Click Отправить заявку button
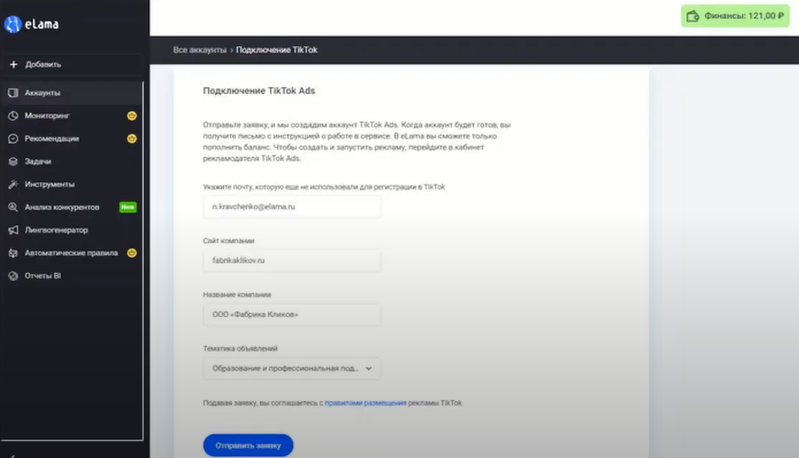The height and width of the screenshot is (458, 799). click(248, 445)
